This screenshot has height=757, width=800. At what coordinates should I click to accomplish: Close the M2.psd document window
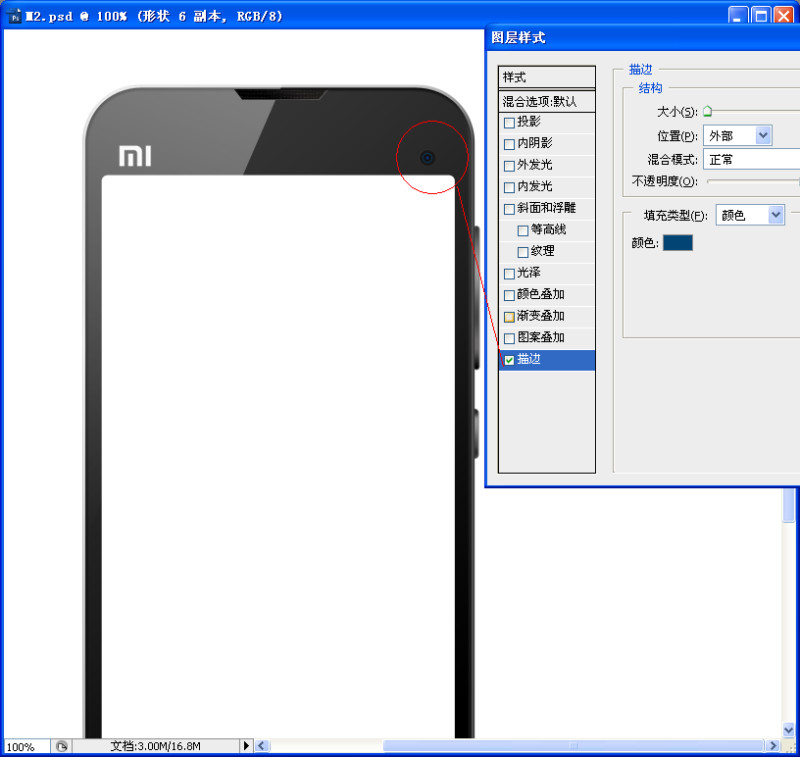(x=784, y=15)
